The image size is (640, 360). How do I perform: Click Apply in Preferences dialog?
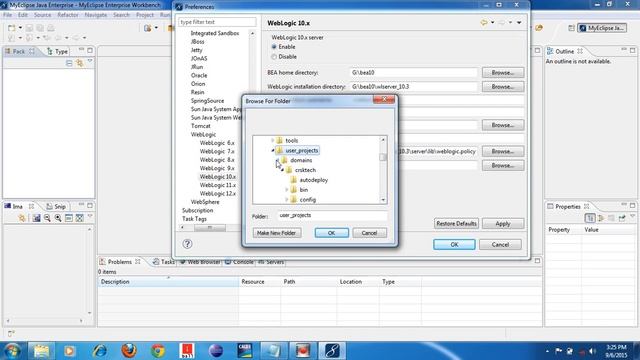click(x=503, y=224)
